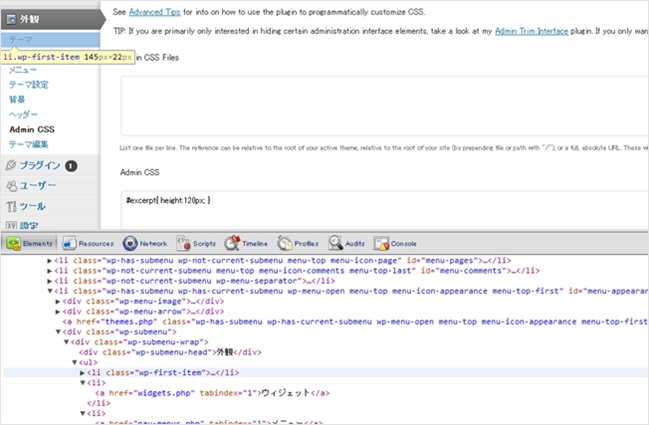Click the 外観 appearance menu icon
The image size is (649, 425).
[11, 19]
